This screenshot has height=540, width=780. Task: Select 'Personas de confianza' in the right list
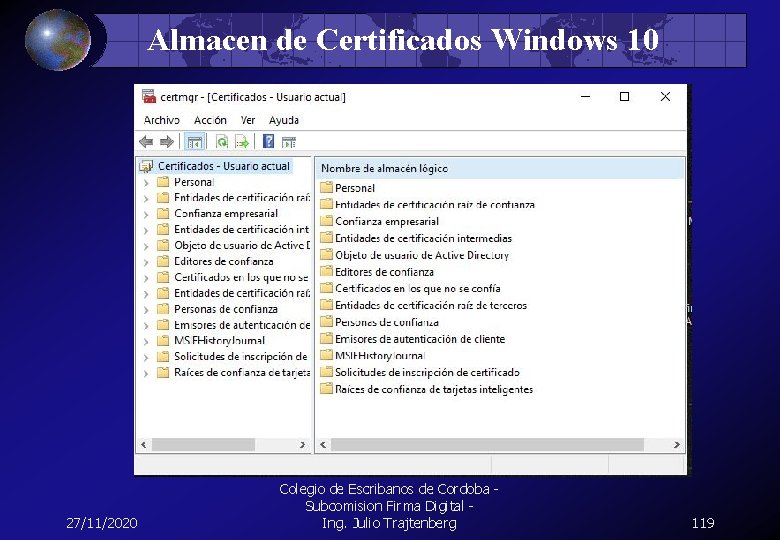[387, 322]
